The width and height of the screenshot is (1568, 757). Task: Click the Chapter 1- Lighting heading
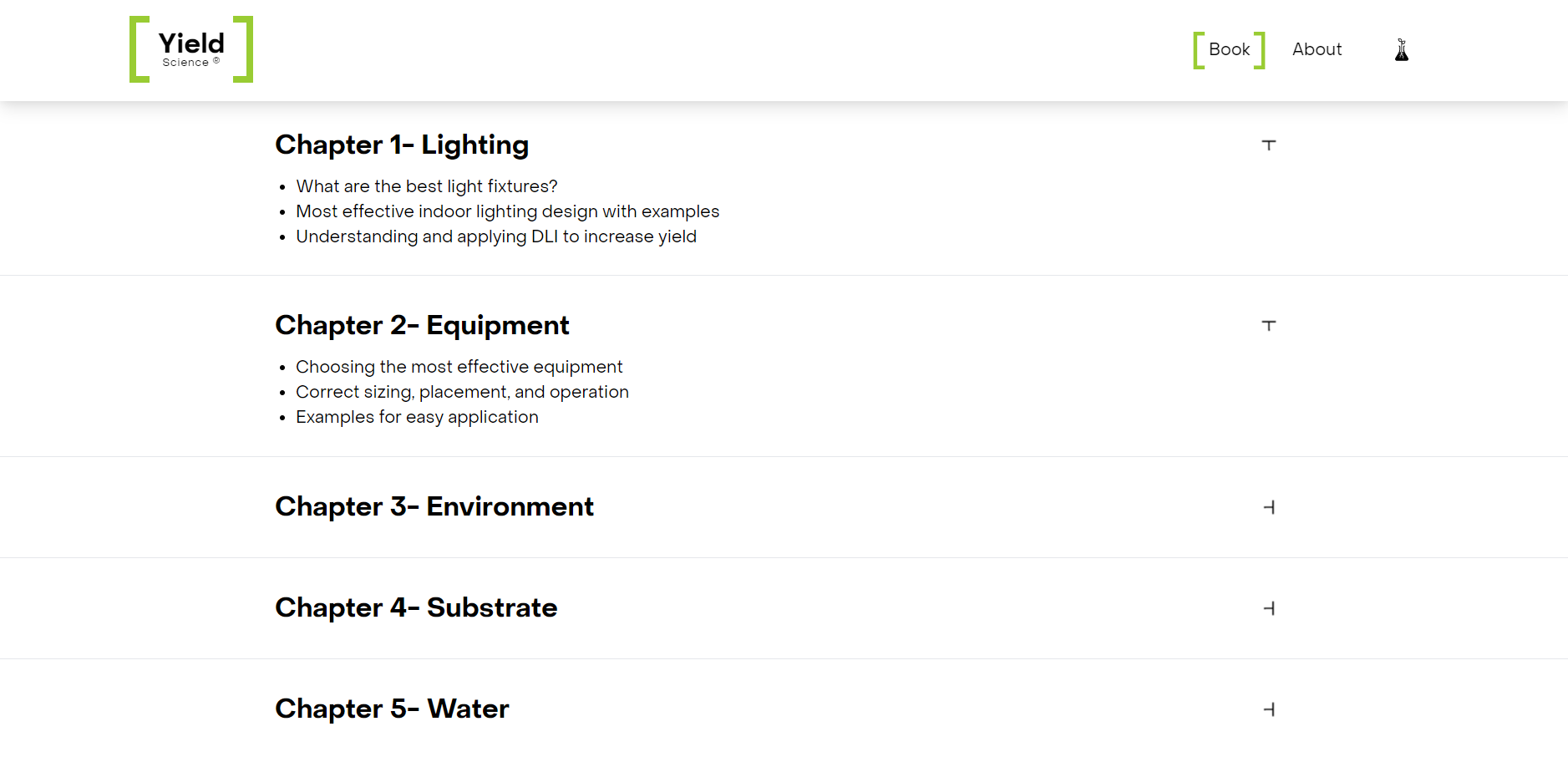[x=402, y=145]
